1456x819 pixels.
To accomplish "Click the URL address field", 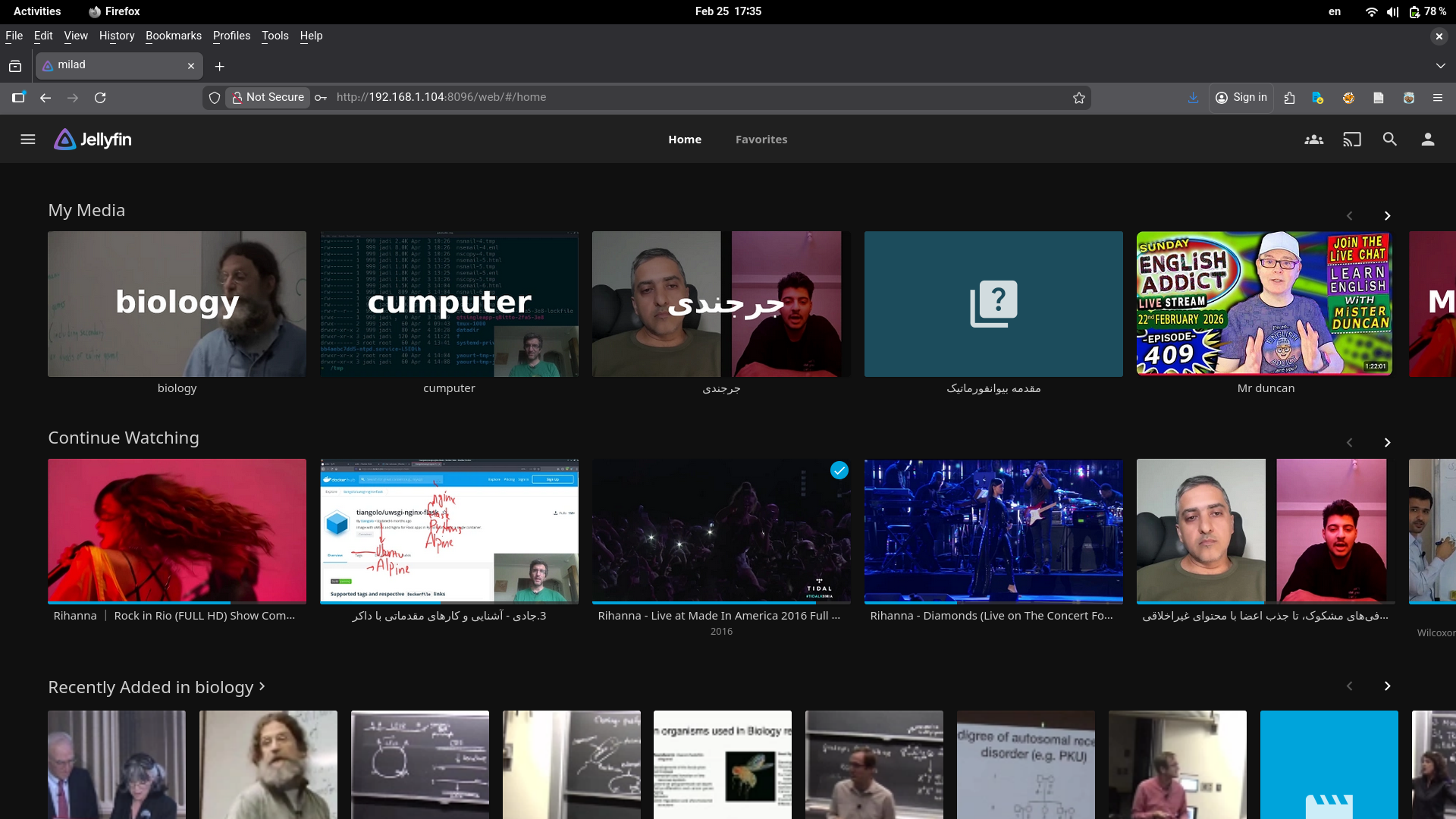I will pos(682,98).
